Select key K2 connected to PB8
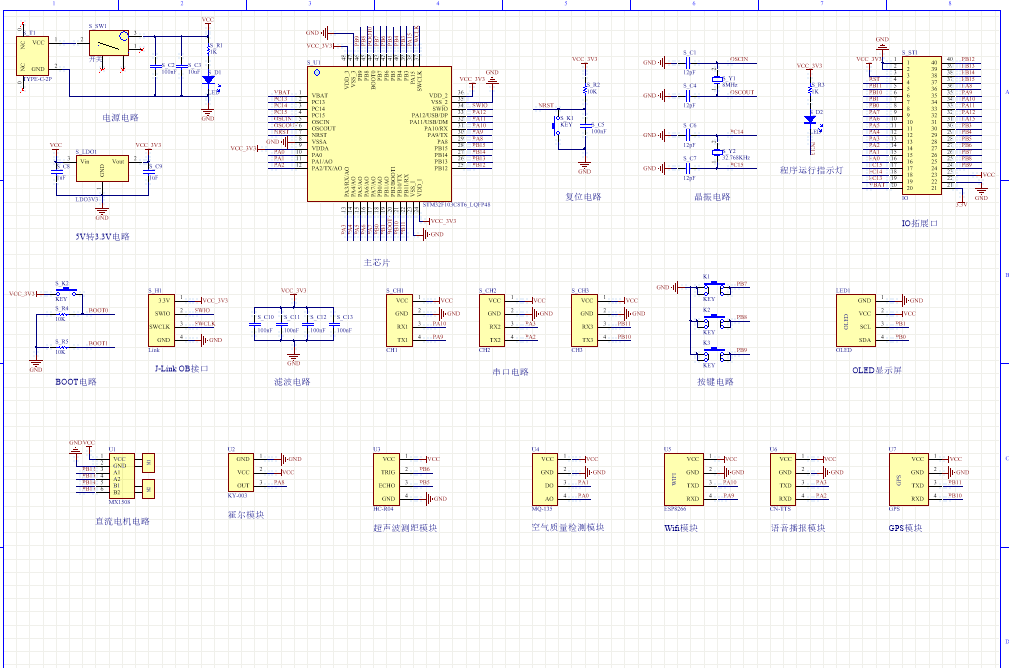This screenshot has height=668, width=1009. point(713,322)
